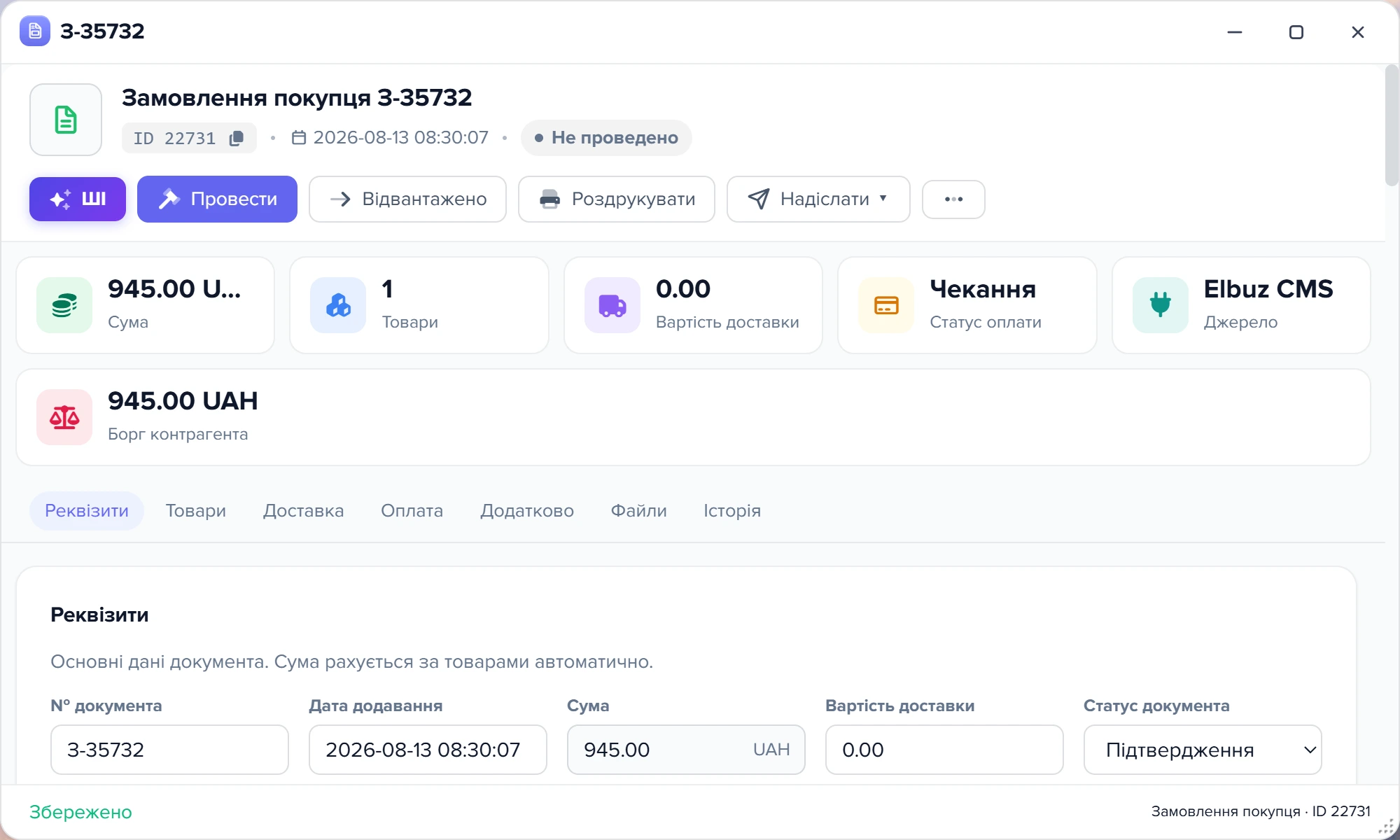
Task: Click the coins icon in Сума card
Action: click(64, 305)
